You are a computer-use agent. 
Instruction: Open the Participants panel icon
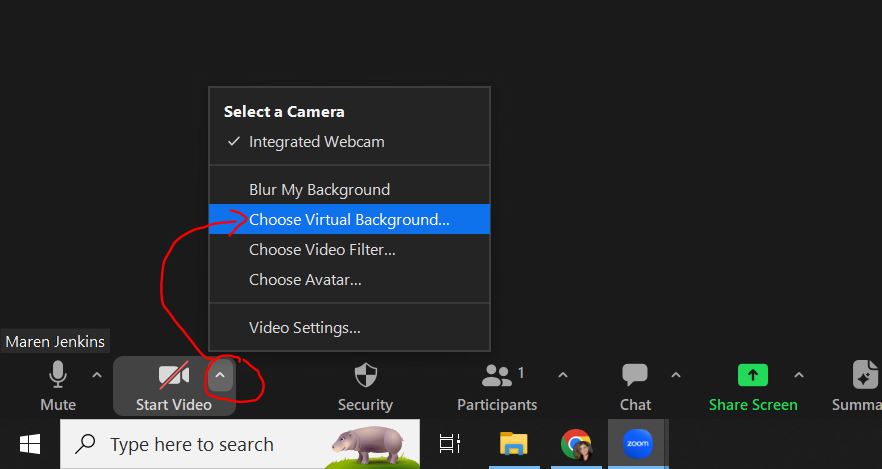497,376
